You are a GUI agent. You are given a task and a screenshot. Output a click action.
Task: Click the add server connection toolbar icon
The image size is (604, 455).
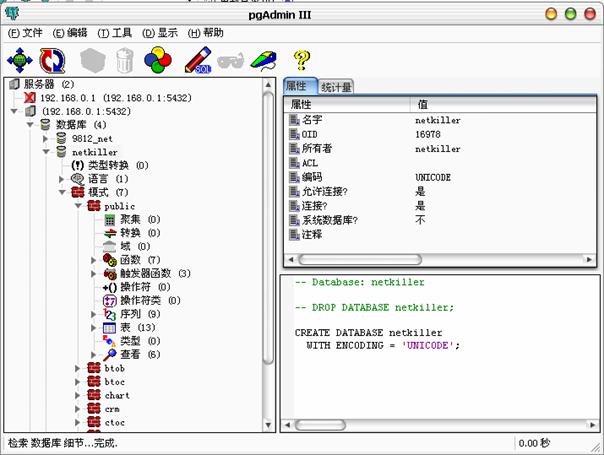19,60
